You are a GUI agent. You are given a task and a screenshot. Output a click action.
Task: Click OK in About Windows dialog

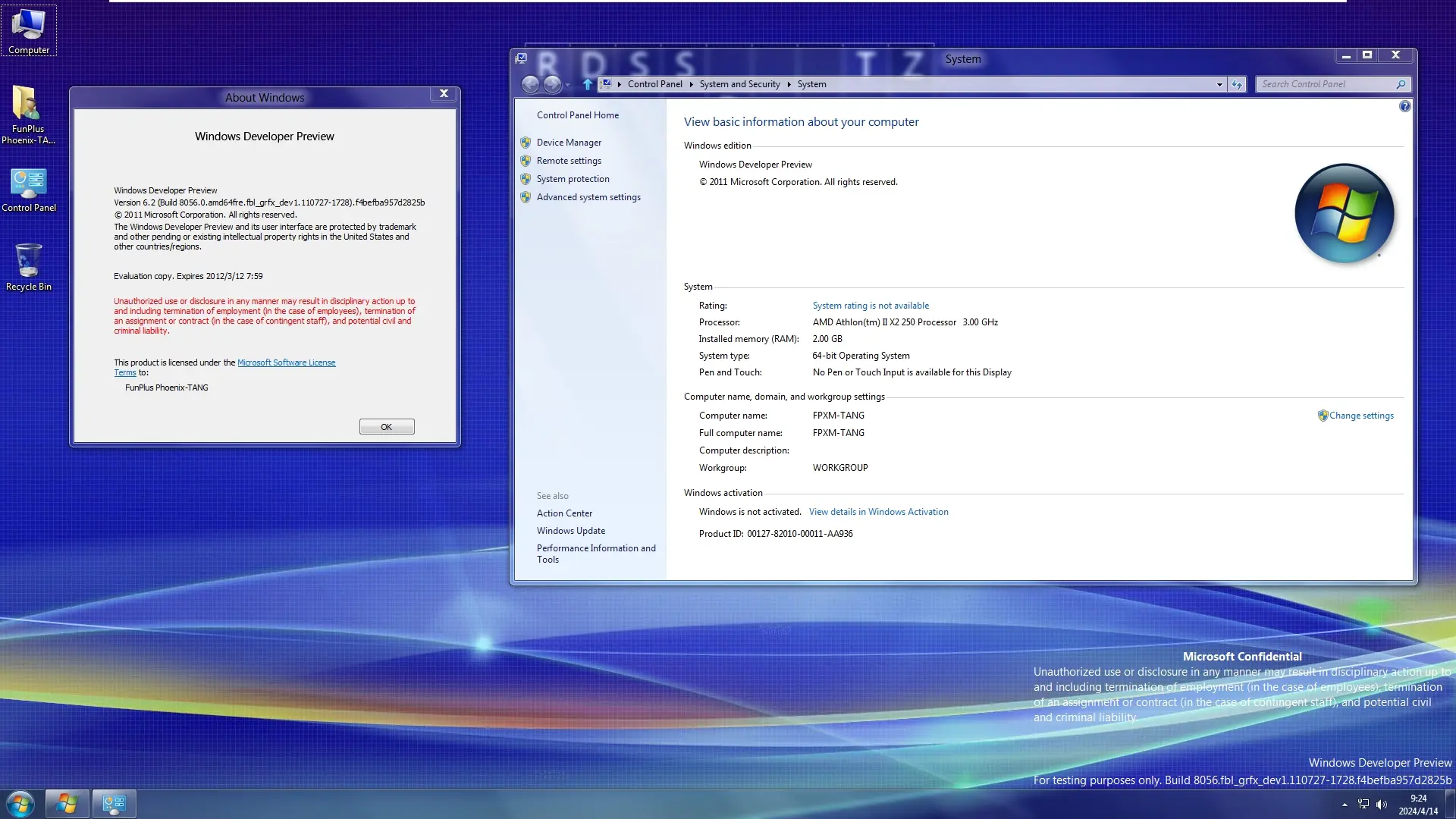coord(387,427)
